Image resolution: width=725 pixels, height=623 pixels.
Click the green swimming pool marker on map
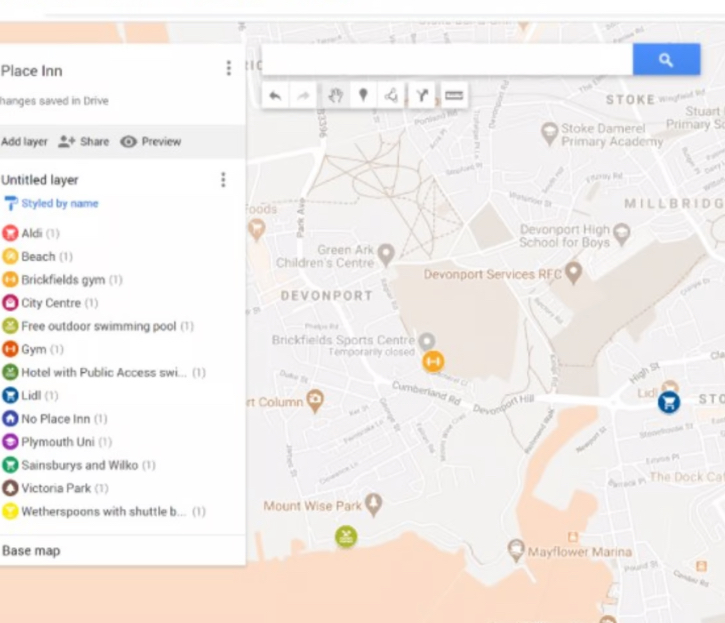(x=346, y=537)
